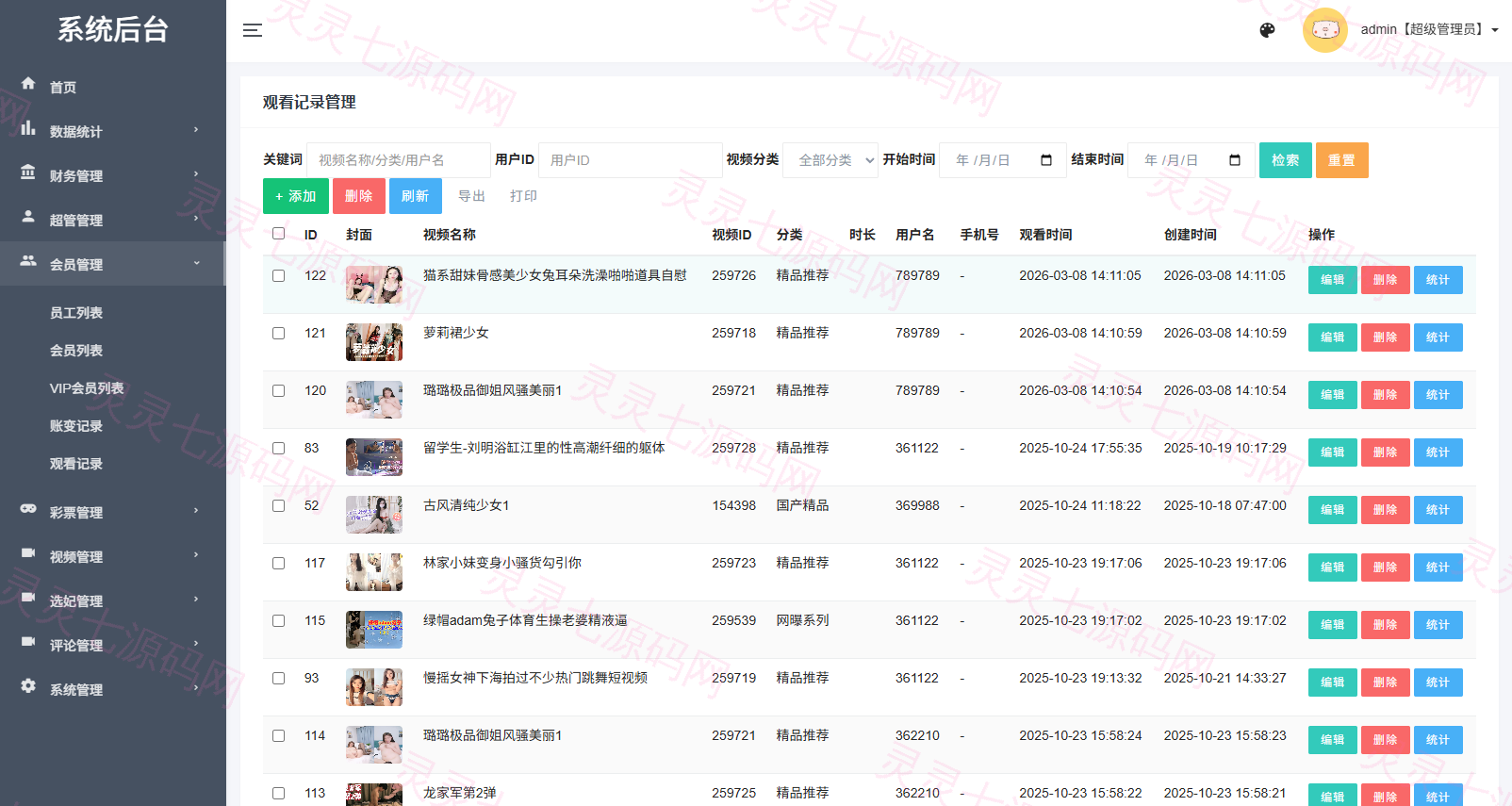Click the 系统管理 gear icon
The image size is (1512, 806).
pos(28,685)
